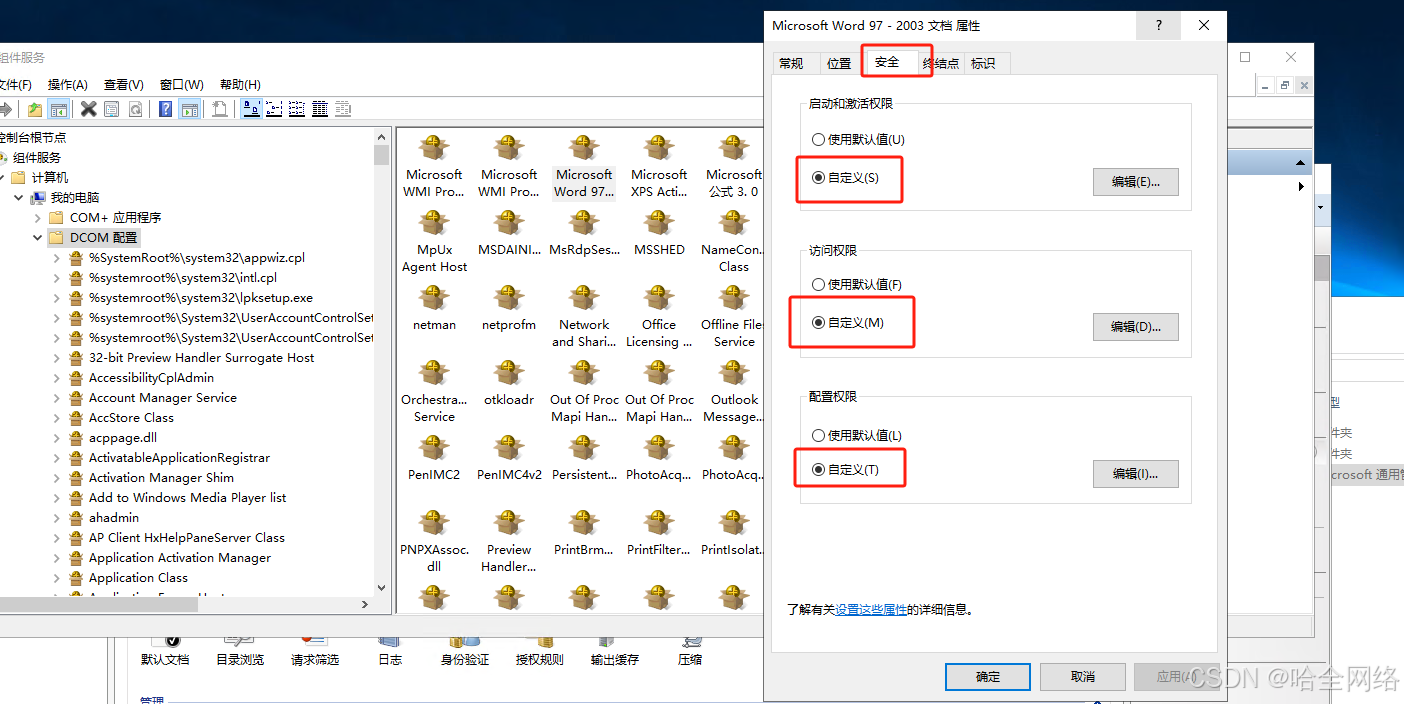The height and width of the screenshot is (704, 1404).
Task: Expand the Application Class tree node
Action: tap(56, 577)
